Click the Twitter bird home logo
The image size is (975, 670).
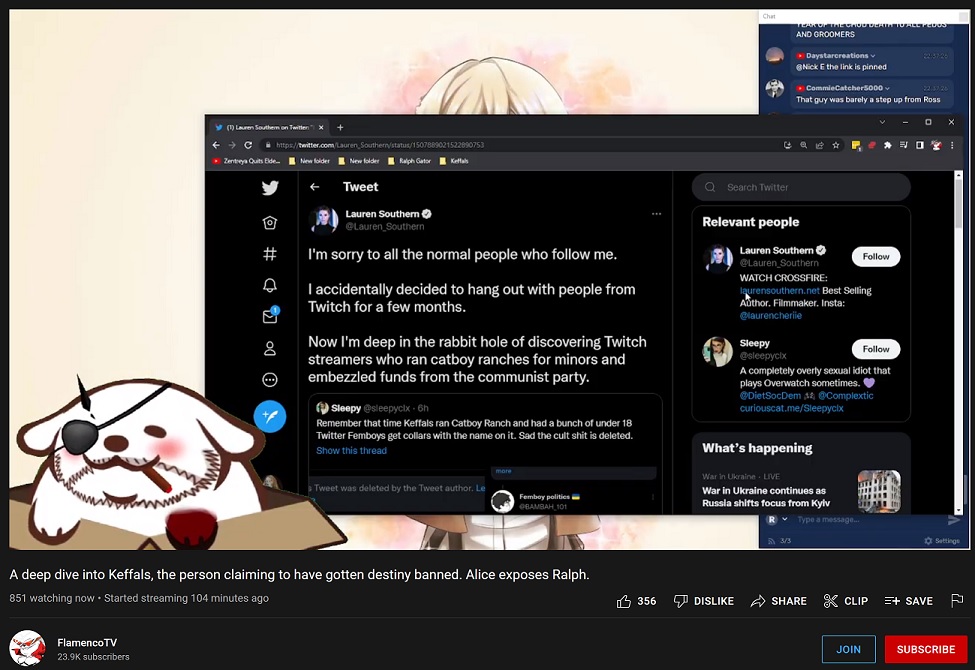[x=270, y=187]
